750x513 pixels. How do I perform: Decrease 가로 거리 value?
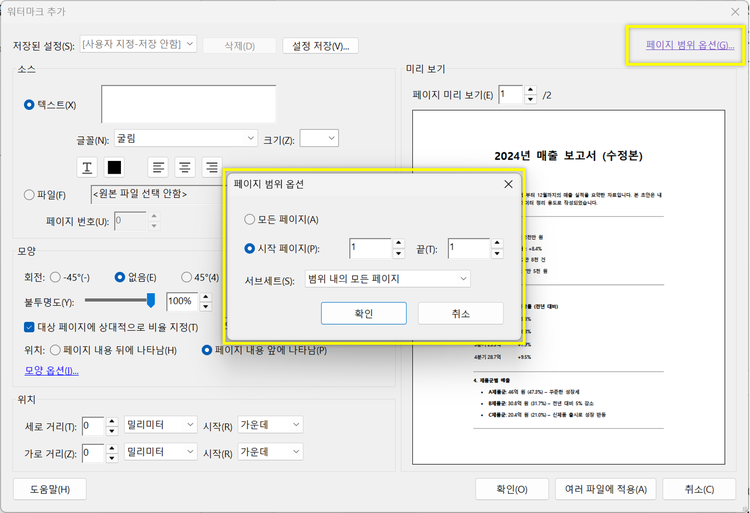pyautogui.click(x=111, y=458)
